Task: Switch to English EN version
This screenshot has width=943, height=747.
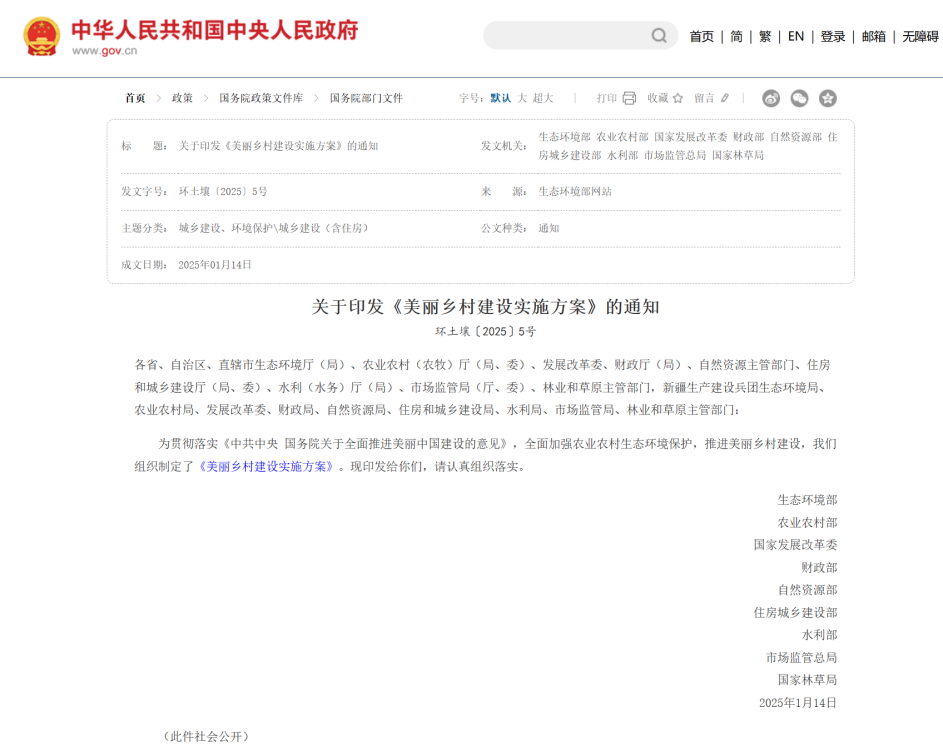Action: pos(796,37)
